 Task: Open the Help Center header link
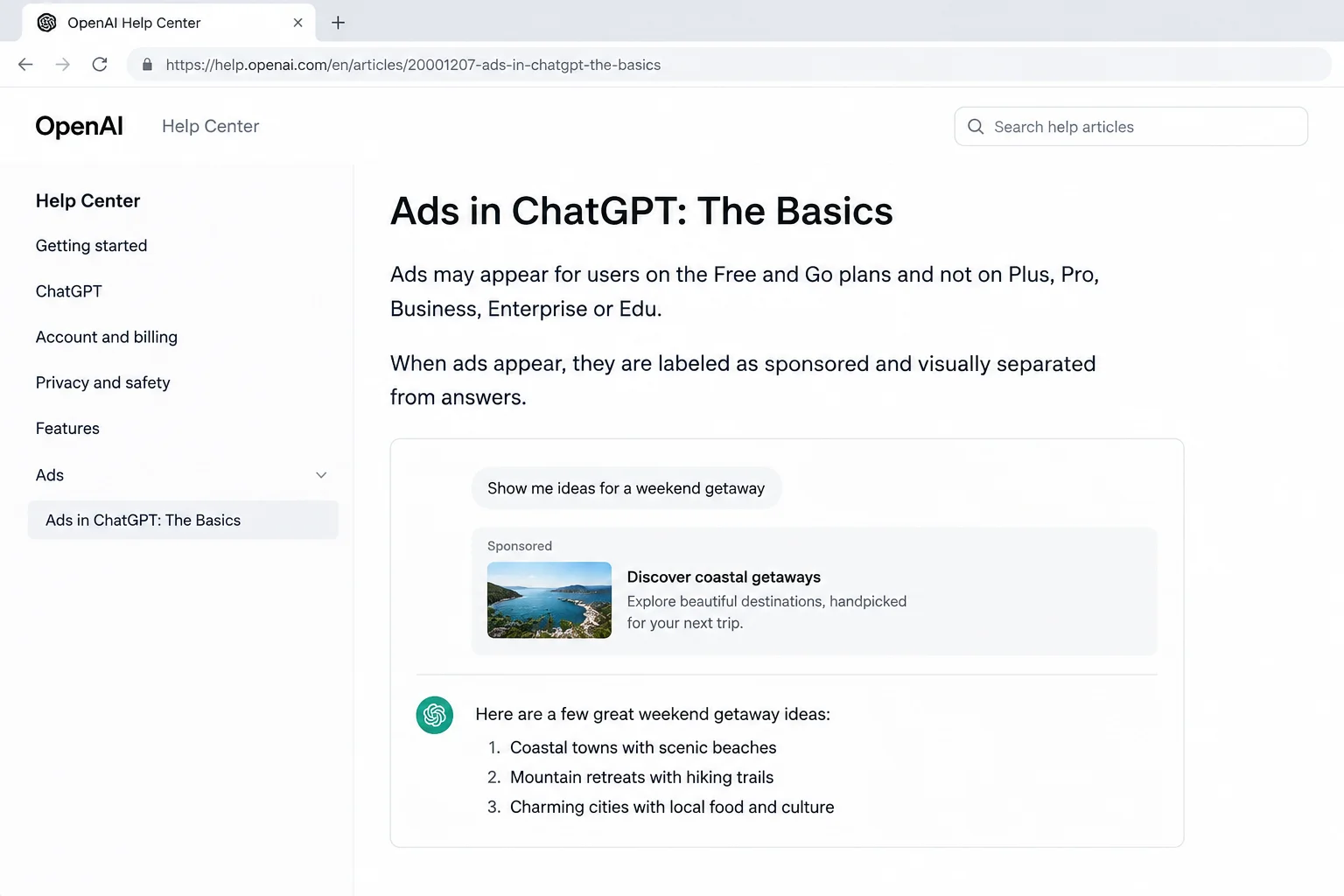[x=210, y=126]
